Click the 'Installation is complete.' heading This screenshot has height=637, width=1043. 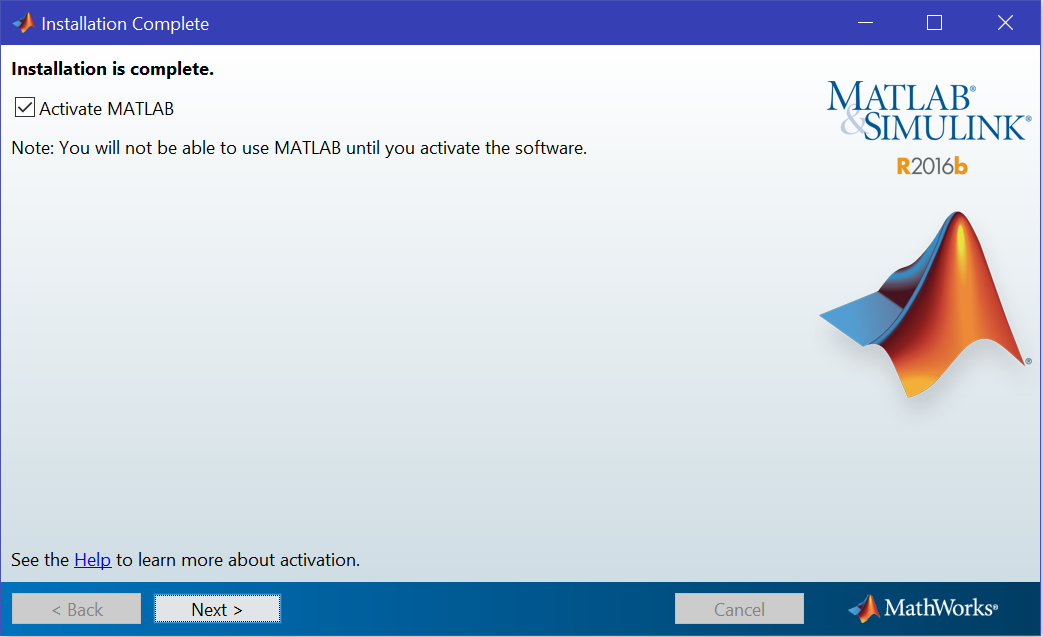[x=112, y=69]
